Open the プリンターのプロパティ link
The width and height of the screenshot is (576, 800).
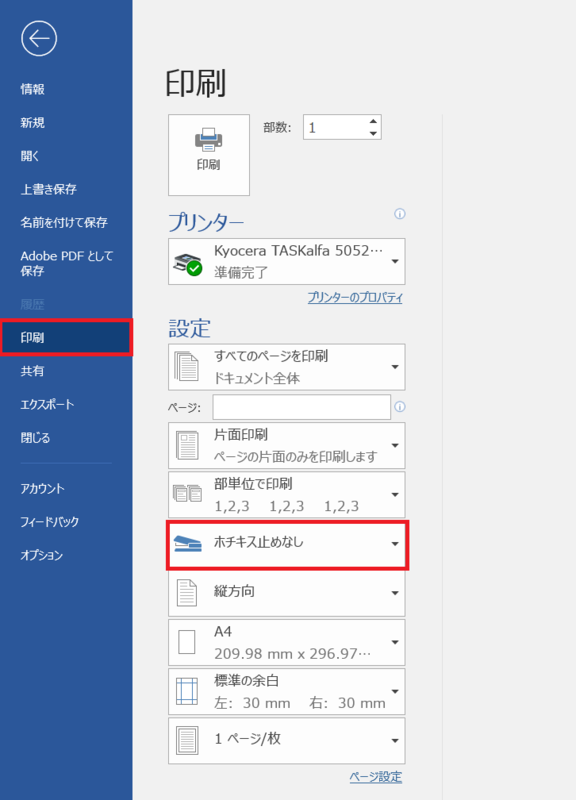355,297
